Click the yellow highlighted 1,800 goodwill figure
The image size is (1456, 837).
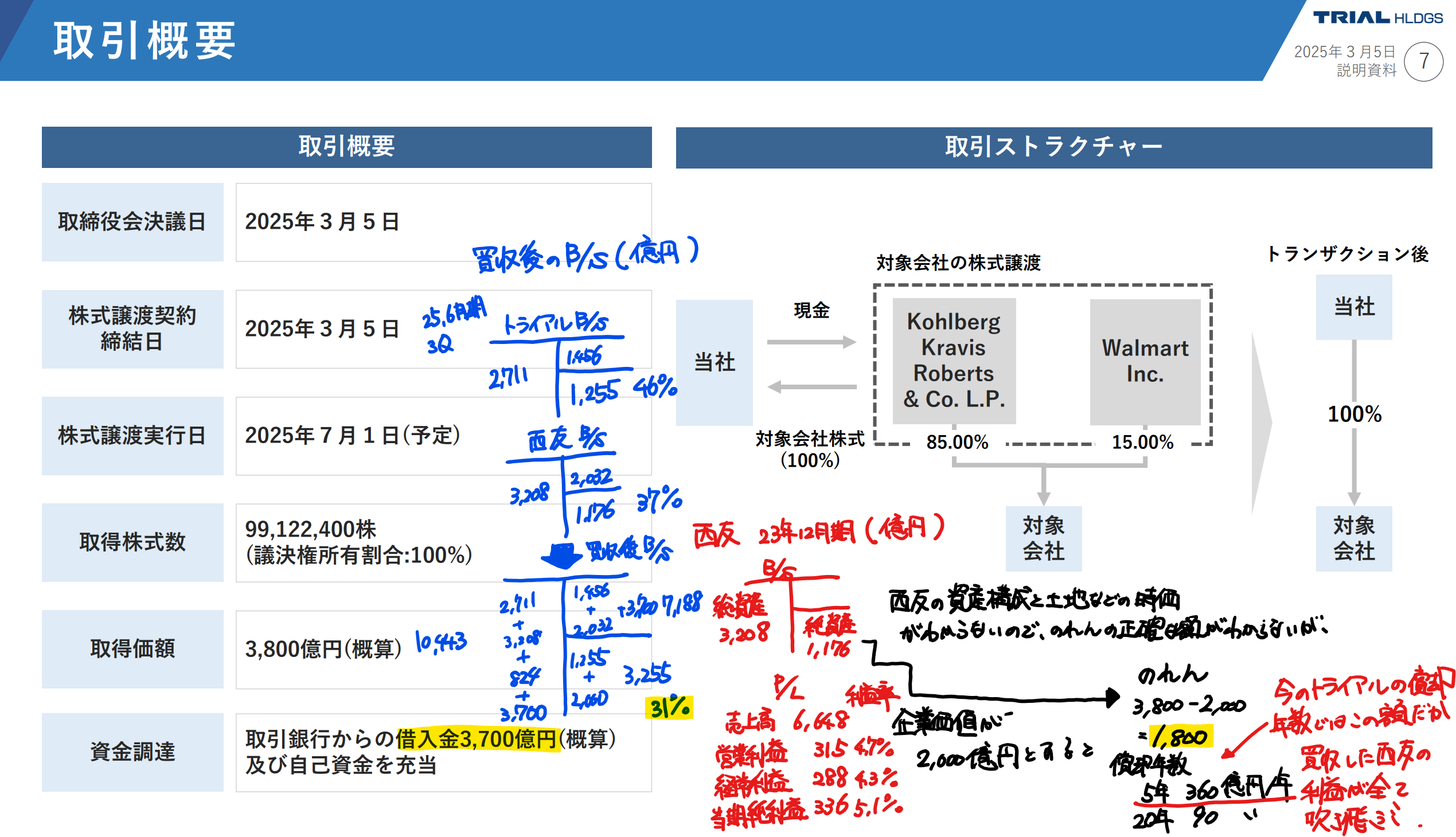tap(1181, 737)
